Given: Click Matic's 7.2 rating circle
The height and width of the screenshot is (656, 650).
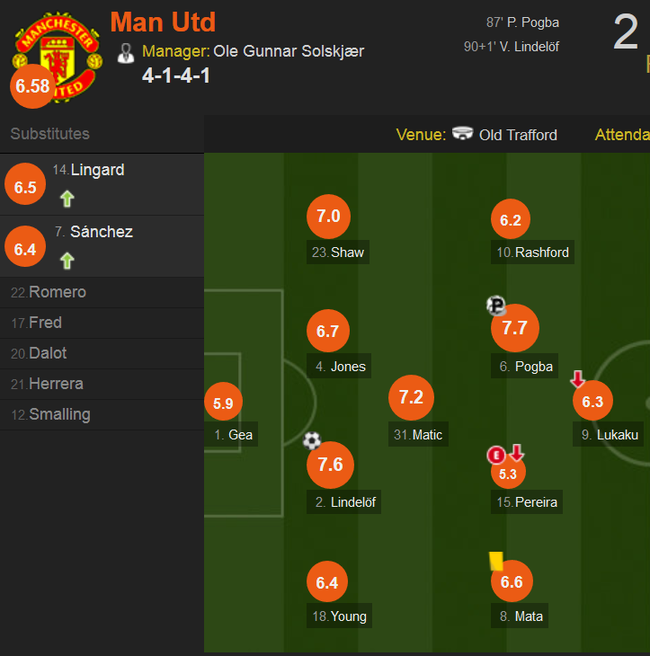Looking at the screenshot, I should click(411, 397).
